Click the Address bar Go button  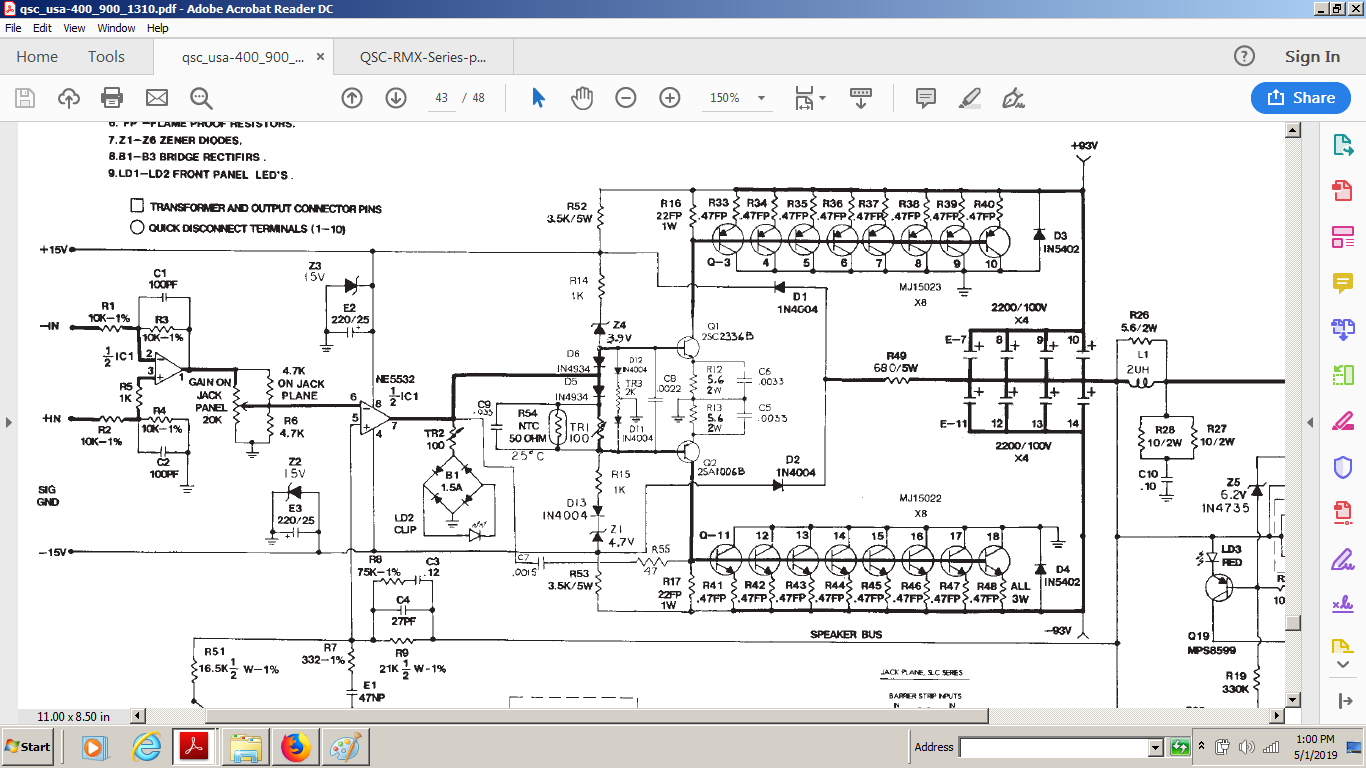pyautogui.click(x=1181, y=747)
